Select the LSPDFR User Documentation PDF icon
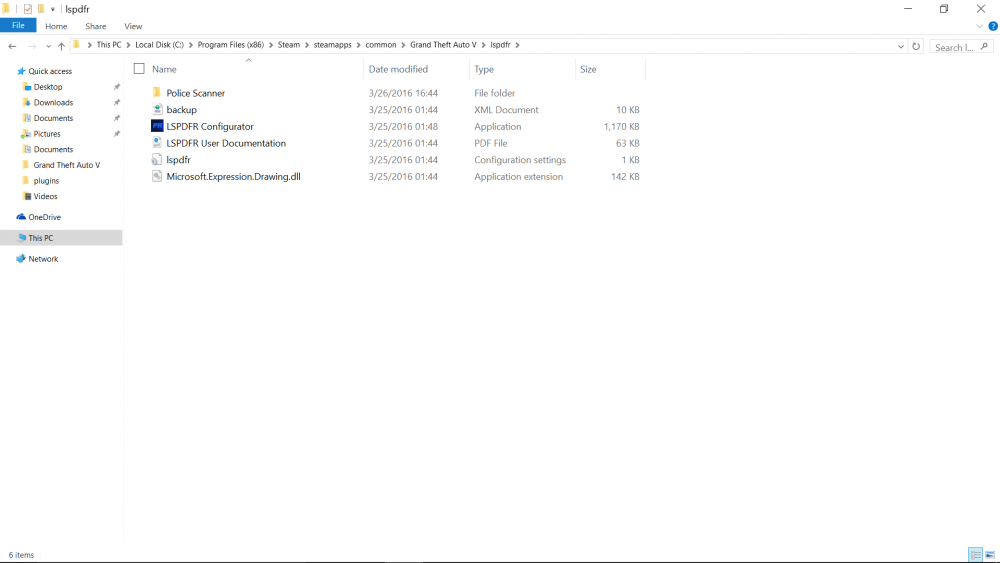This screenshot has height=563, width=1000. pos(157,143)
